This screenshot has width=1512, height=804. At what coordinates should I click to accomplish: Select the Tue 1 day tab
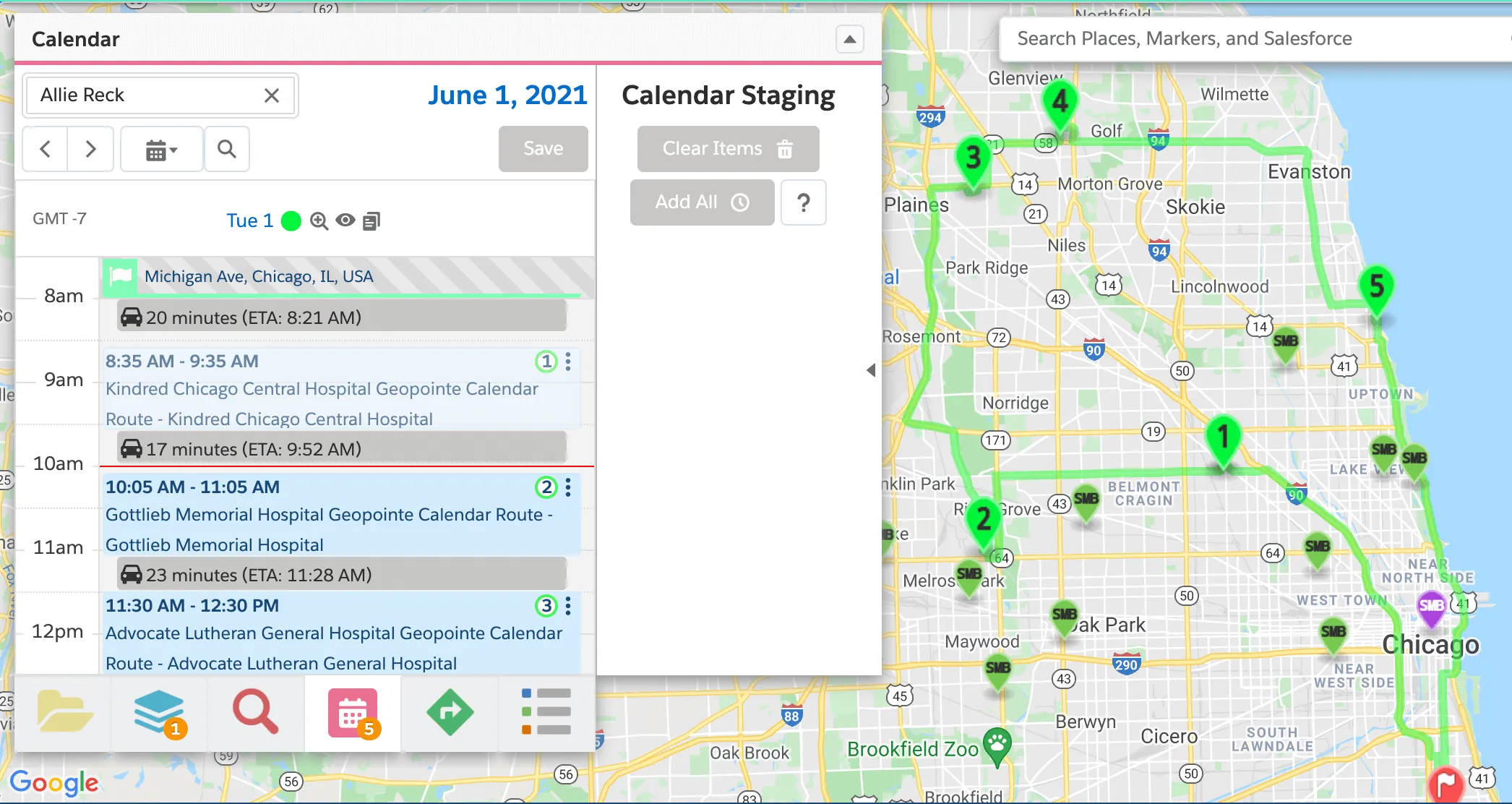coord(249,221)
